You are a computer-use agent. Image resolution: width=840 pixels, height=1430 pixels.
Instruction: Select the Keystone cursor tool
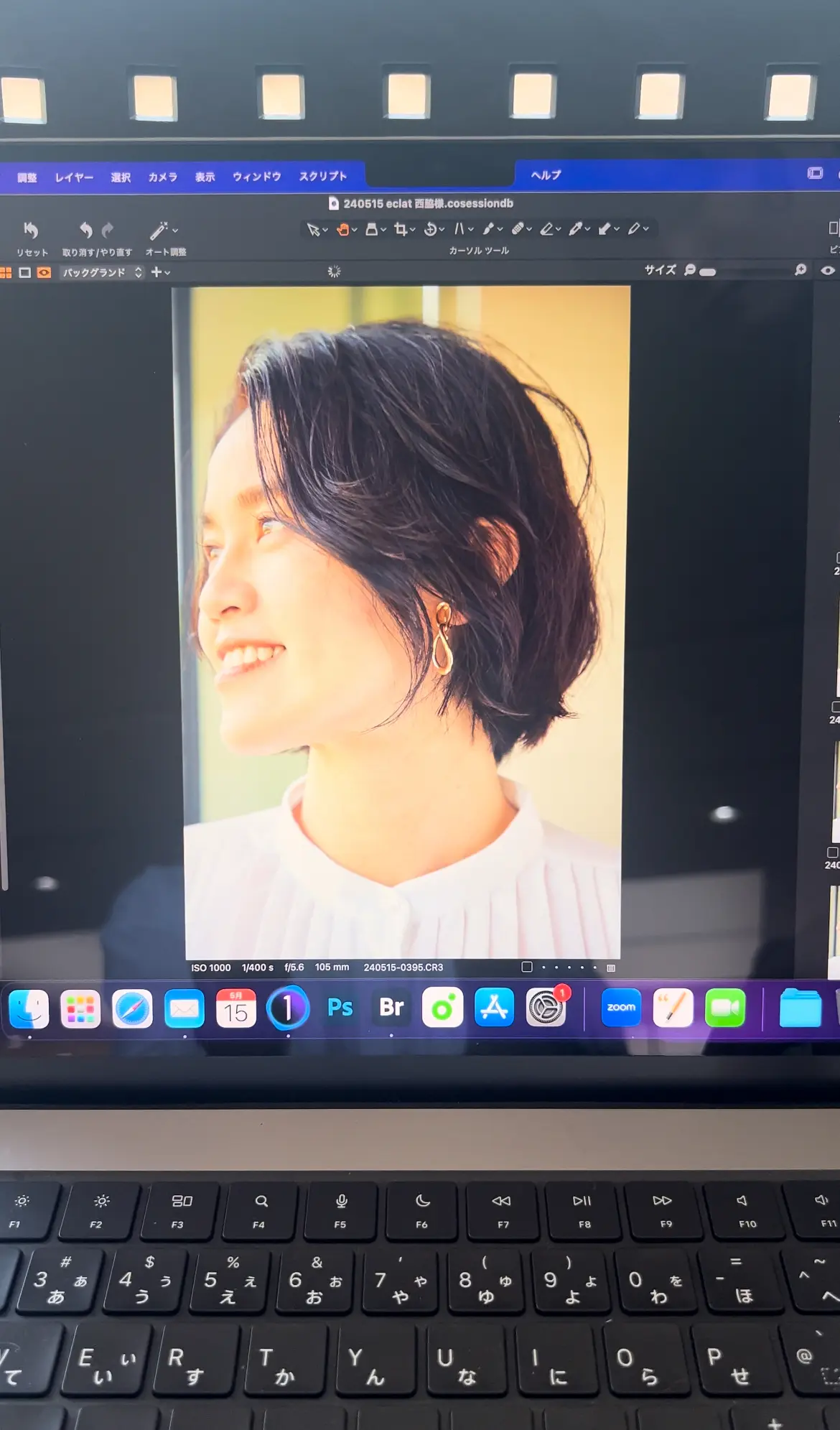459,229
